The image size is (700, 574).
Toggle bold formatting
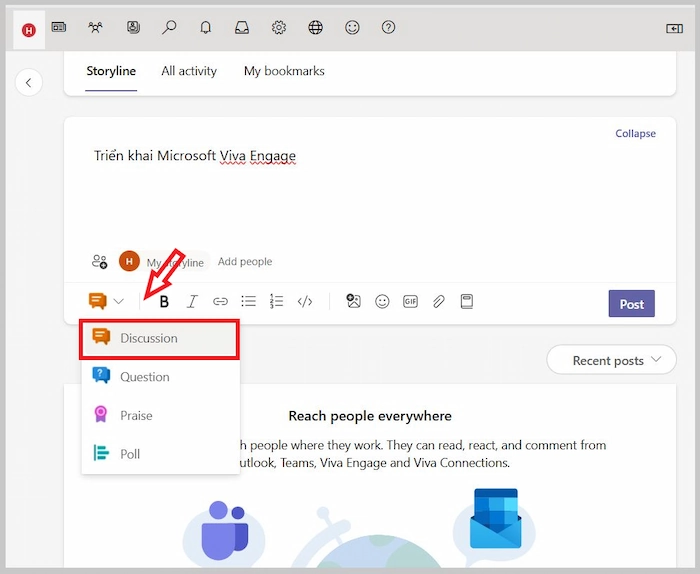[x=164, y=302]
